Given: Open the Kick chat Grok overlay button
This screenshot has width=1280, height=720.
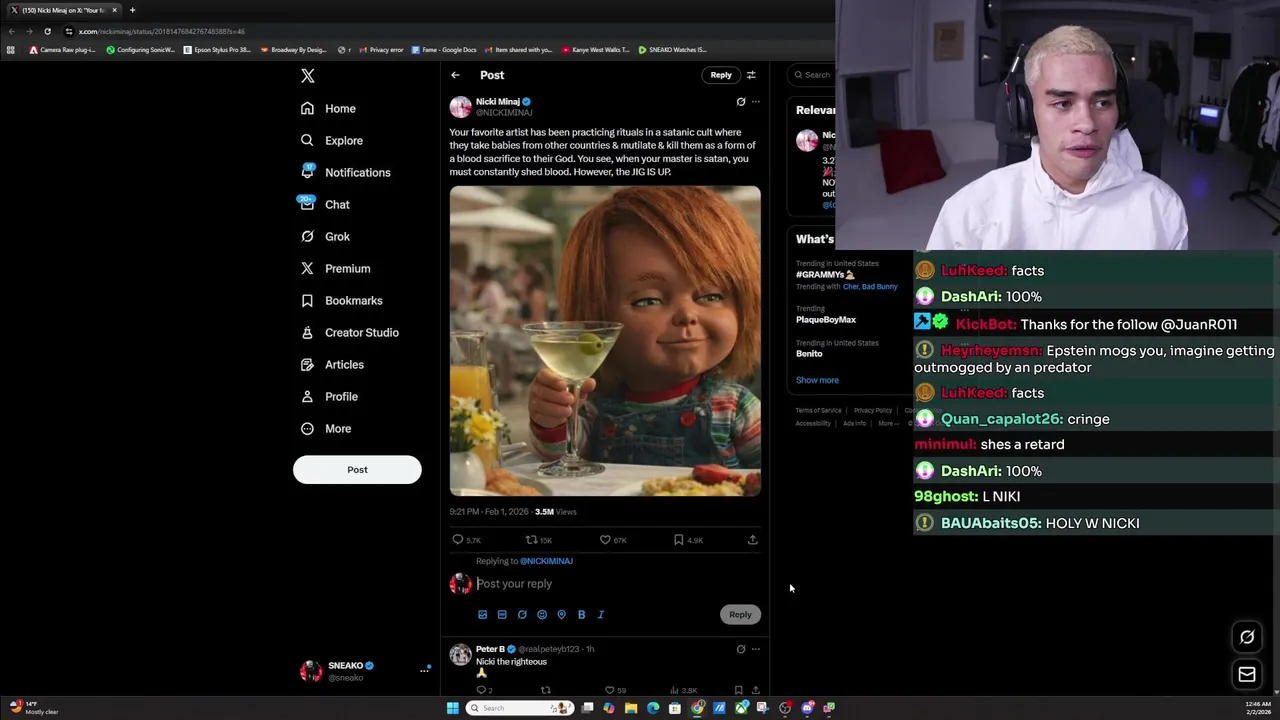Looking at the screenshot, I should 1247,637.
